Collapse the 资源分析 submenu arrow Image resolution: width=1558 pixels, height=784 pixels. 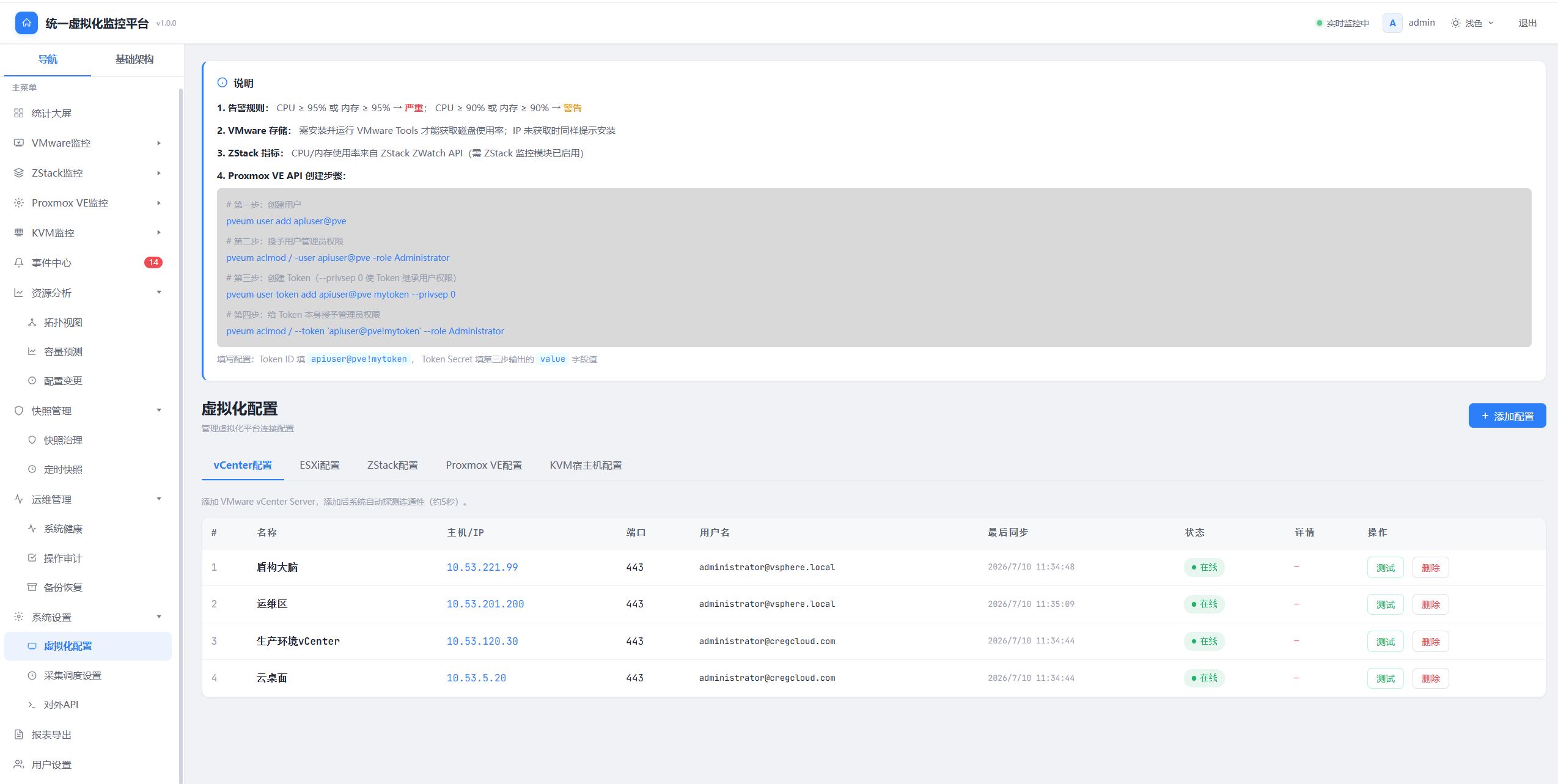tap(159, 292)
